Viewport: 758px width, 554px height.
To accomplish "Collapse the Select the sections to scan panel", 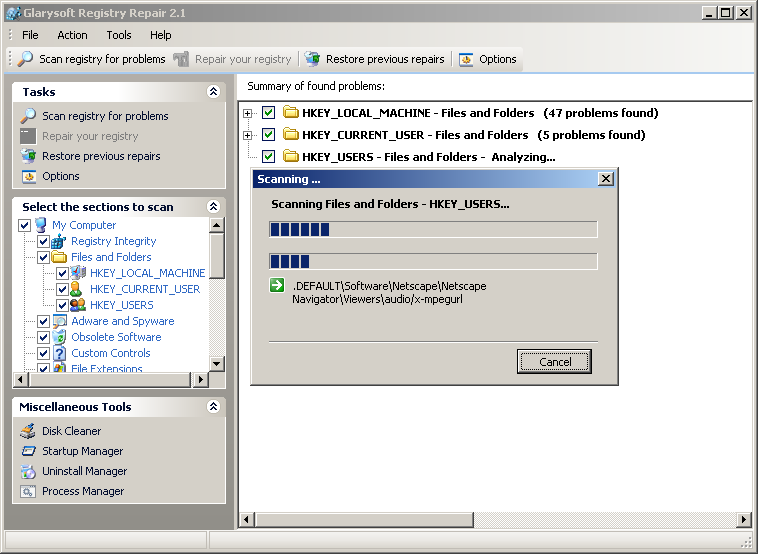I will click(x=213, y=206).
